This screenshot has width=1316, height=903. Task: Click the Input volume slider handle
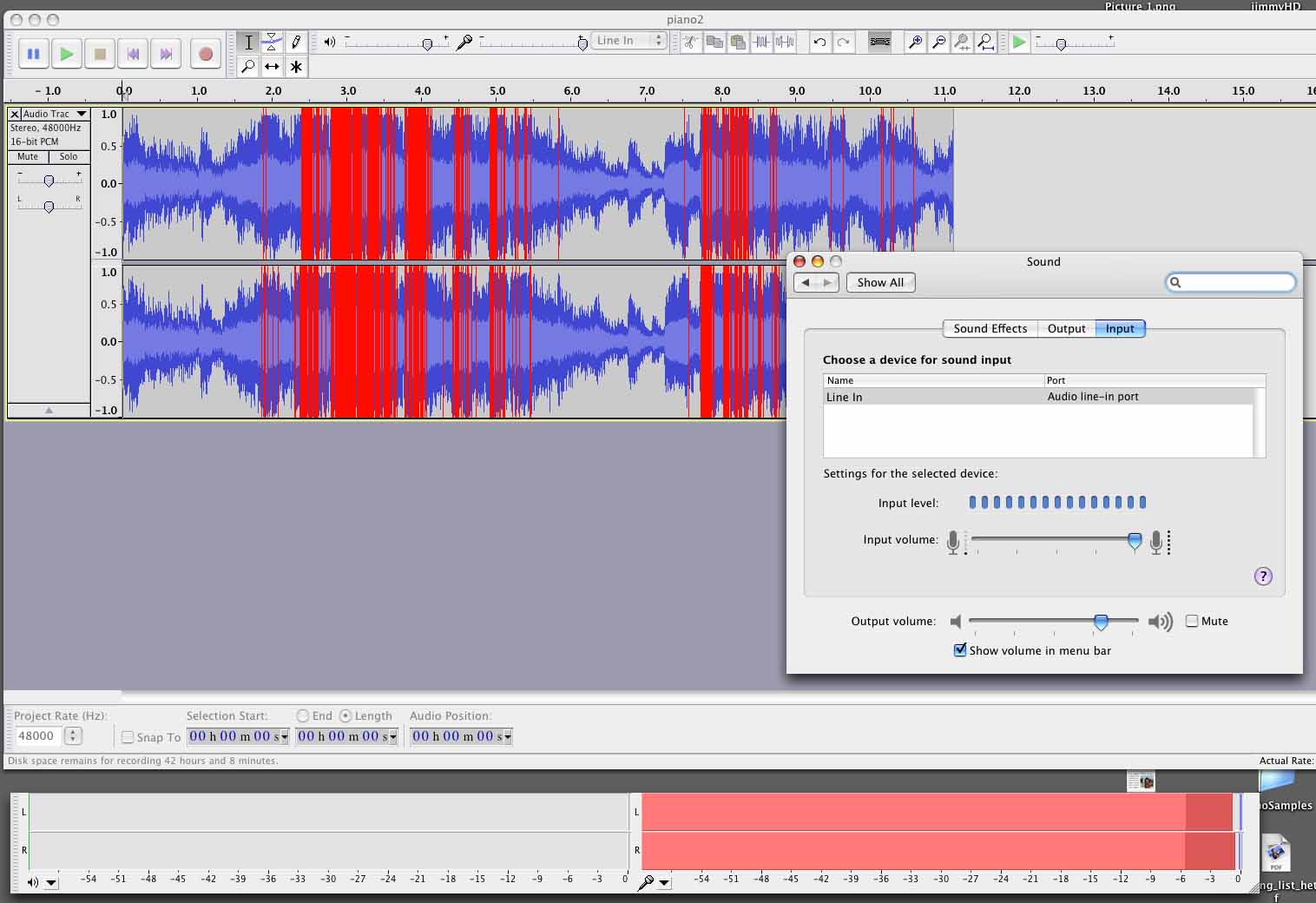click(1134, 541)
